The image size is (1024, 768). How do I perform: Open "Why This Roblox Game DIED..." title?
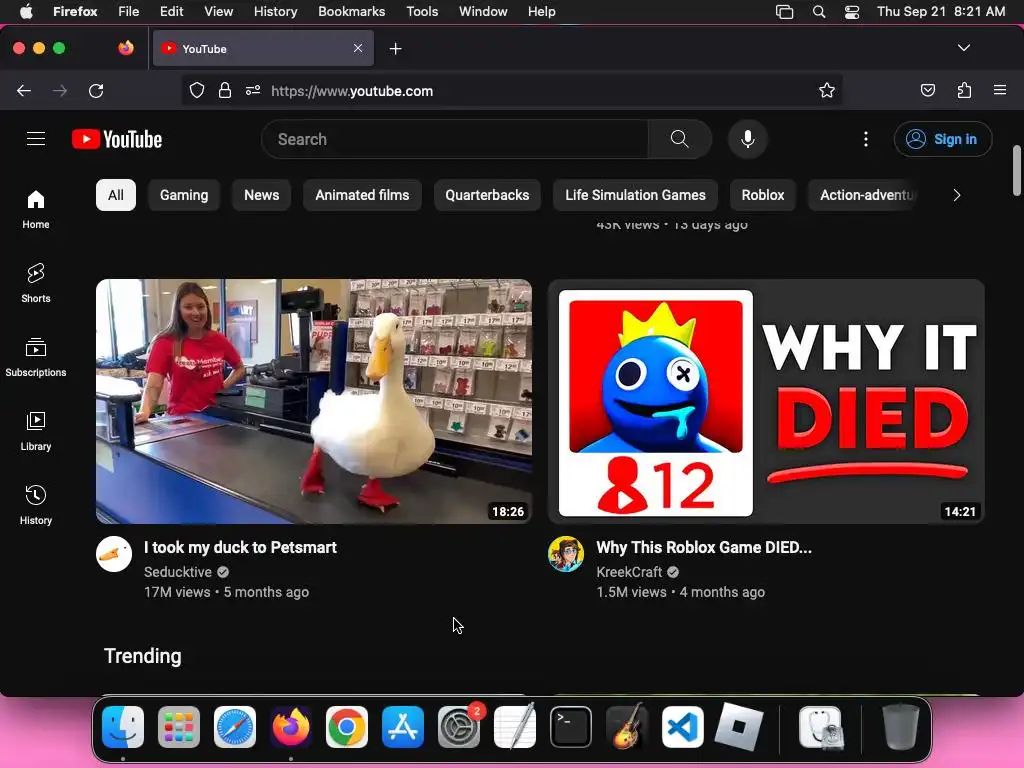coord(704,547)
